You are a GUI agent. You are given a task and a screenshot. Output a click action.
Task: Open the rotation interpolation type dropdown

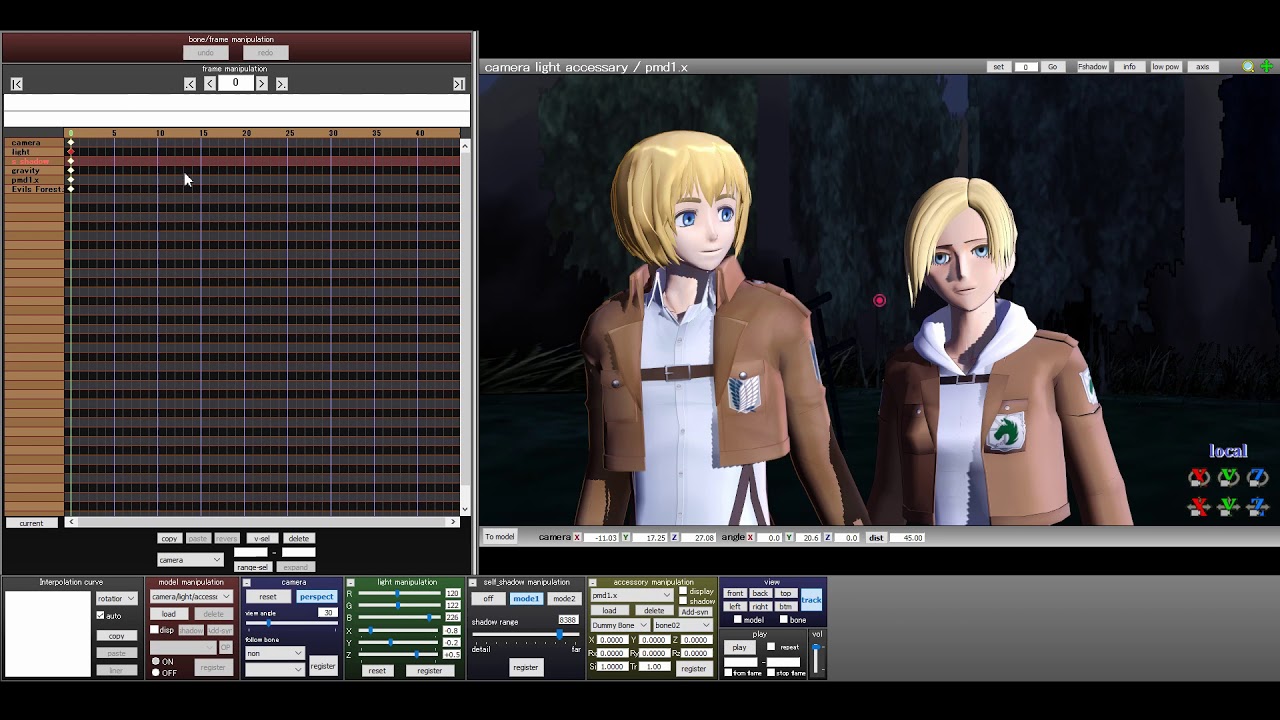click(x=116, y=599)
